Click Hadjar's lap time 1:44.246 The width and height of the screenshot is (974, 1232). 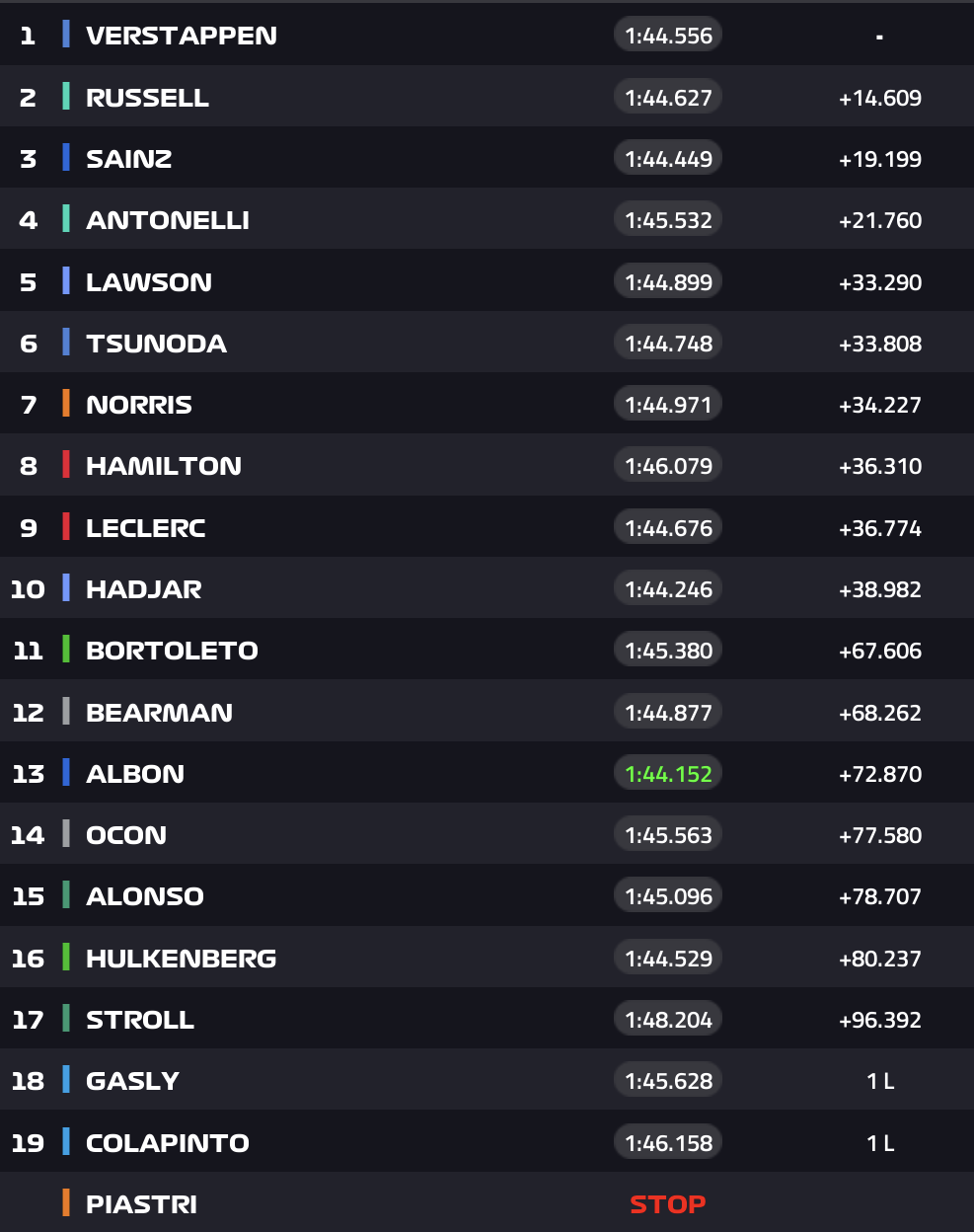668,589
